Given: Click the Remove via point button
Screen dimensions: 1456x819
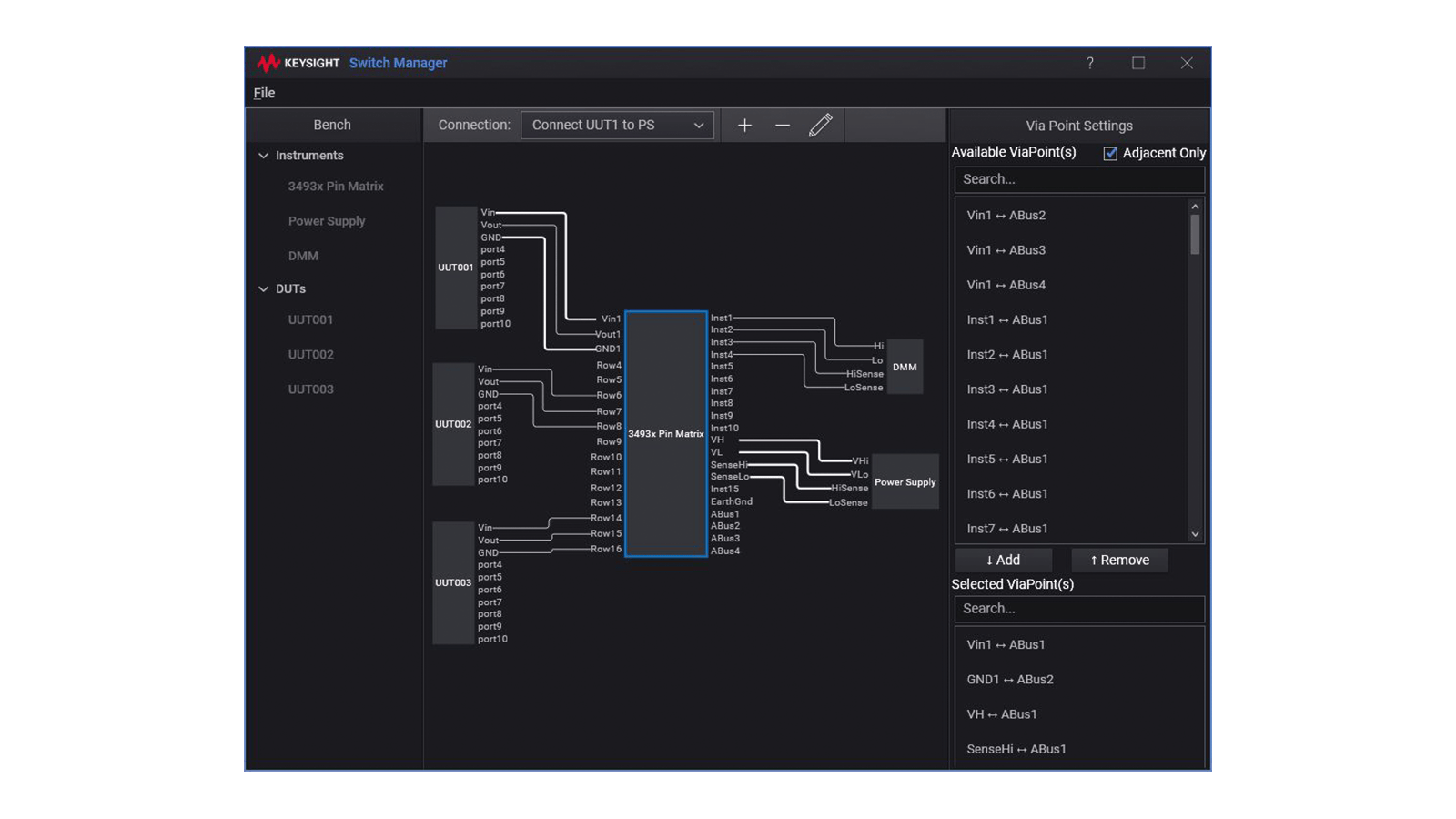Looking at the screenshot, I should coord(1119,561).
